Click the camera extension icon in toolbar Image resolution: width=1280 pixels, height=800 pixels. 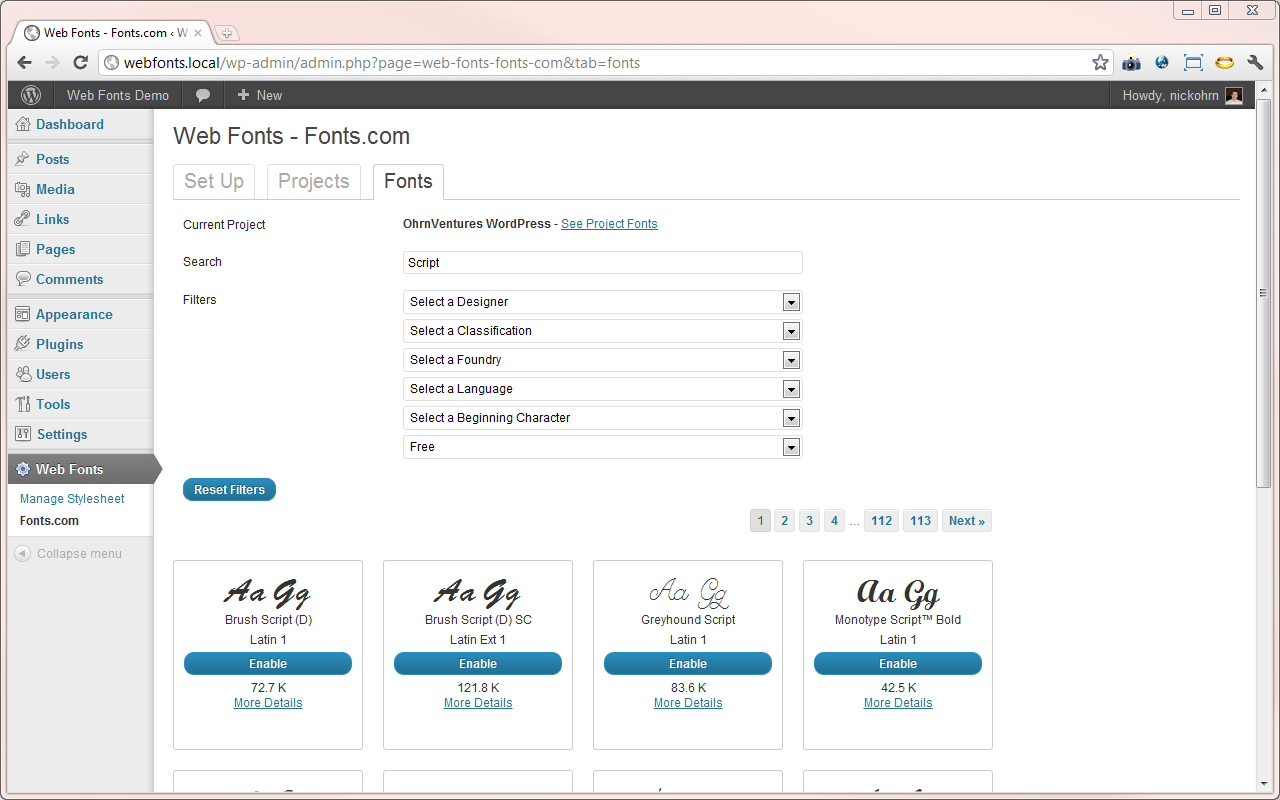(x=1131, y=62)
